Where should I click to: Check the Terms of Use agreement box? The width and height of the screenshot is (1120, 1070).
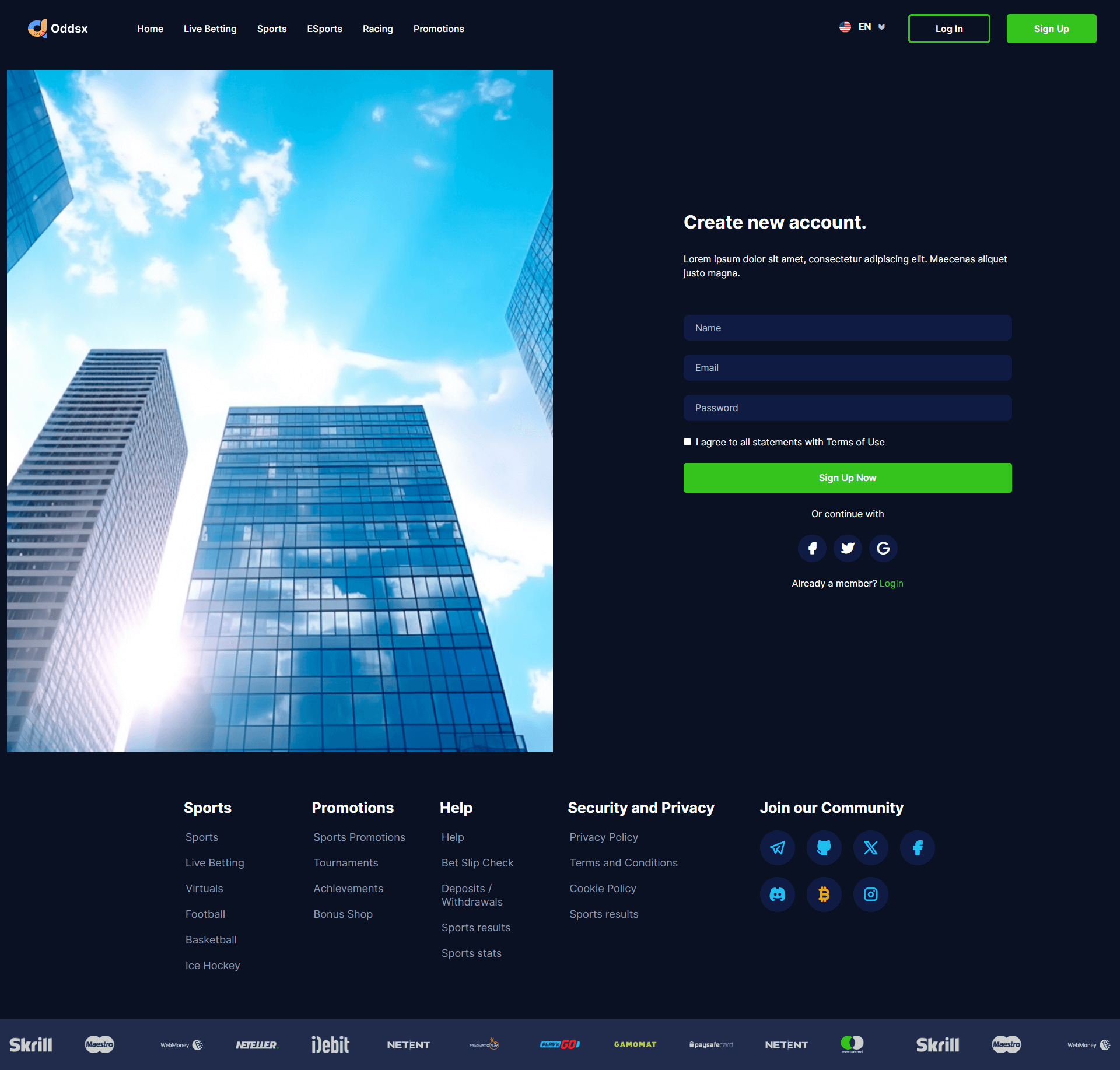pyautogui.click(x=687, y=442)
